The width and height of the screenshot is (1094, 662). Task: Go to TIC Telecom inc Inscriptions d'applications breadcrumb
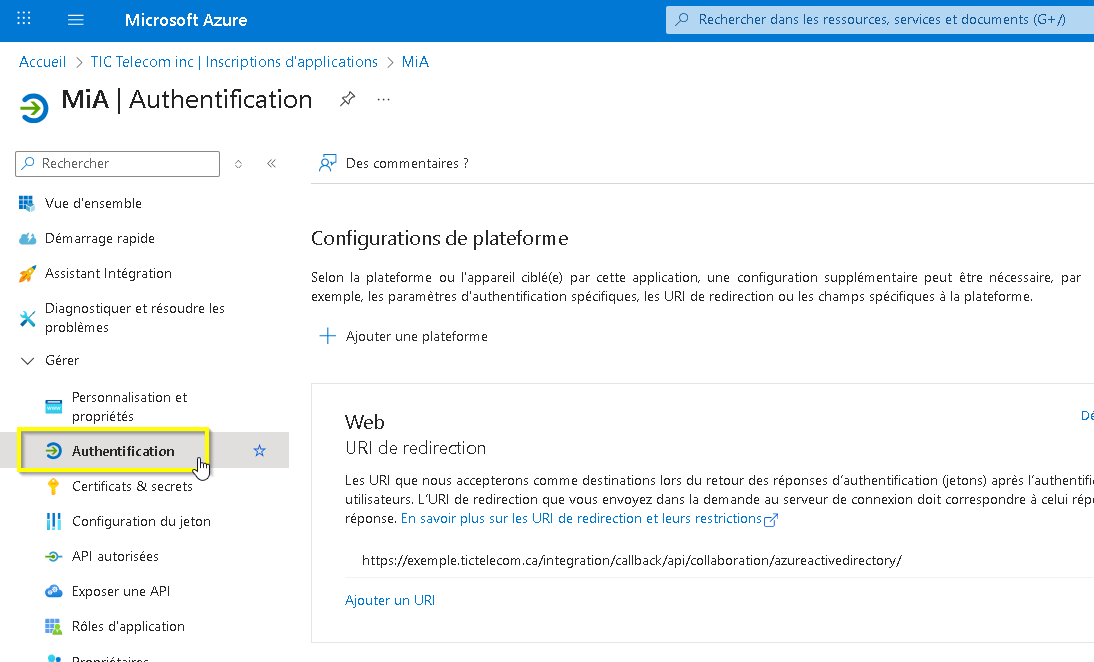click(x=234, y=61)
